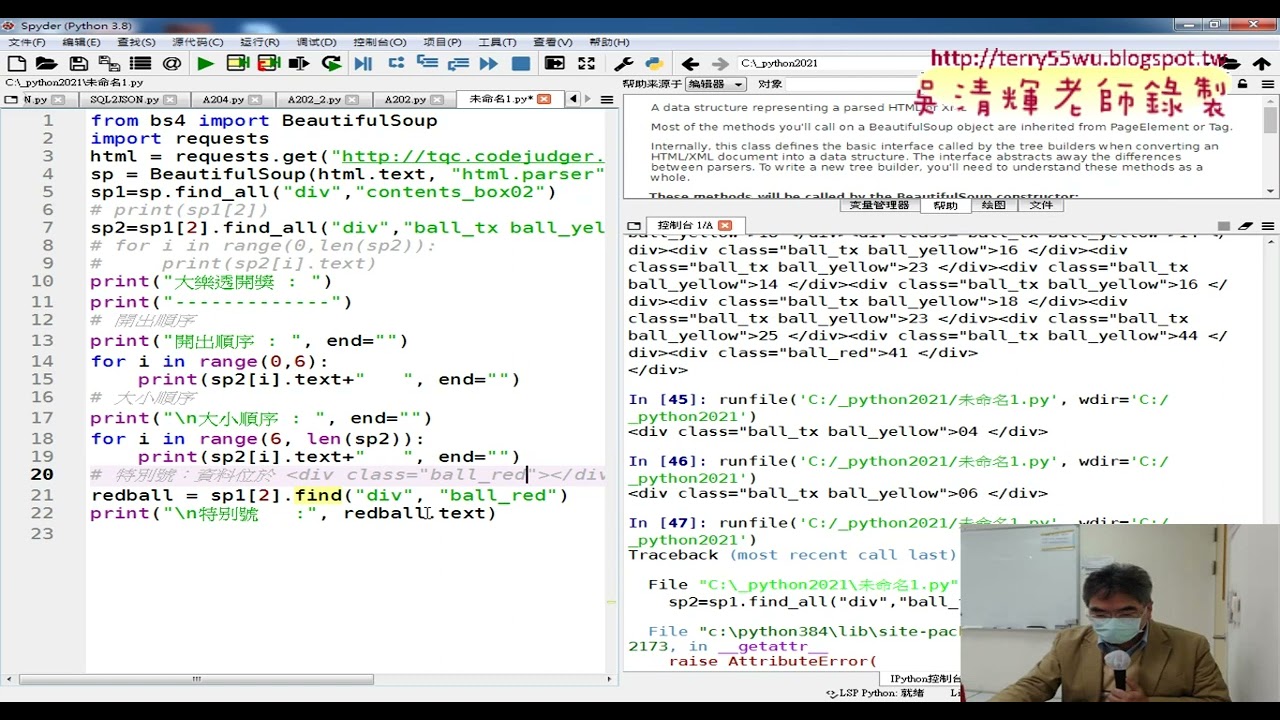Open file using the folder icon
This screenshot has height=720, width=1280.
point(47,63)
